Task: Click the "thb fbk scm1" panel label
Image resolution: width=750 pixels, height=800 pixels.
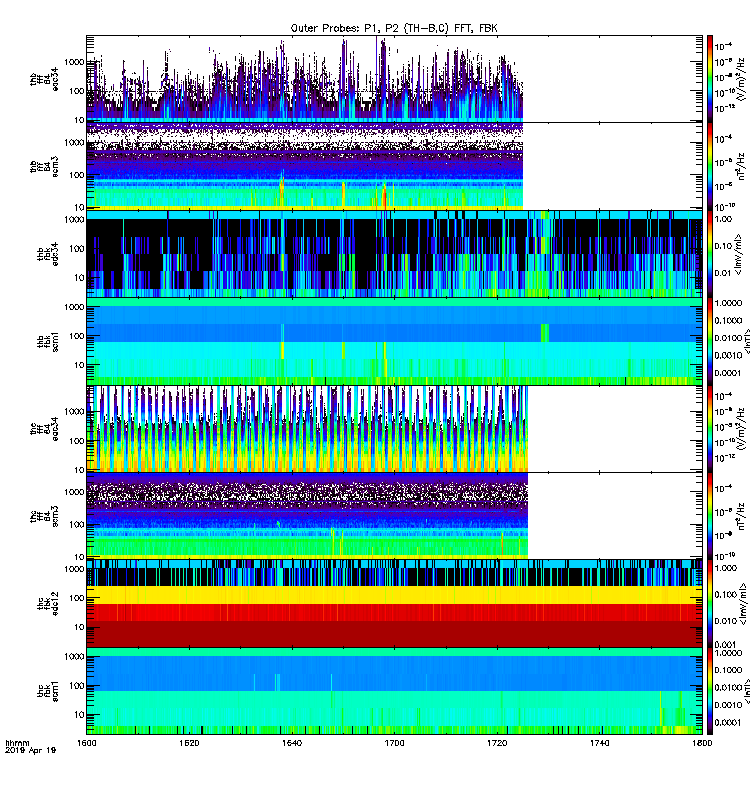Action: [x=47, y=342]
